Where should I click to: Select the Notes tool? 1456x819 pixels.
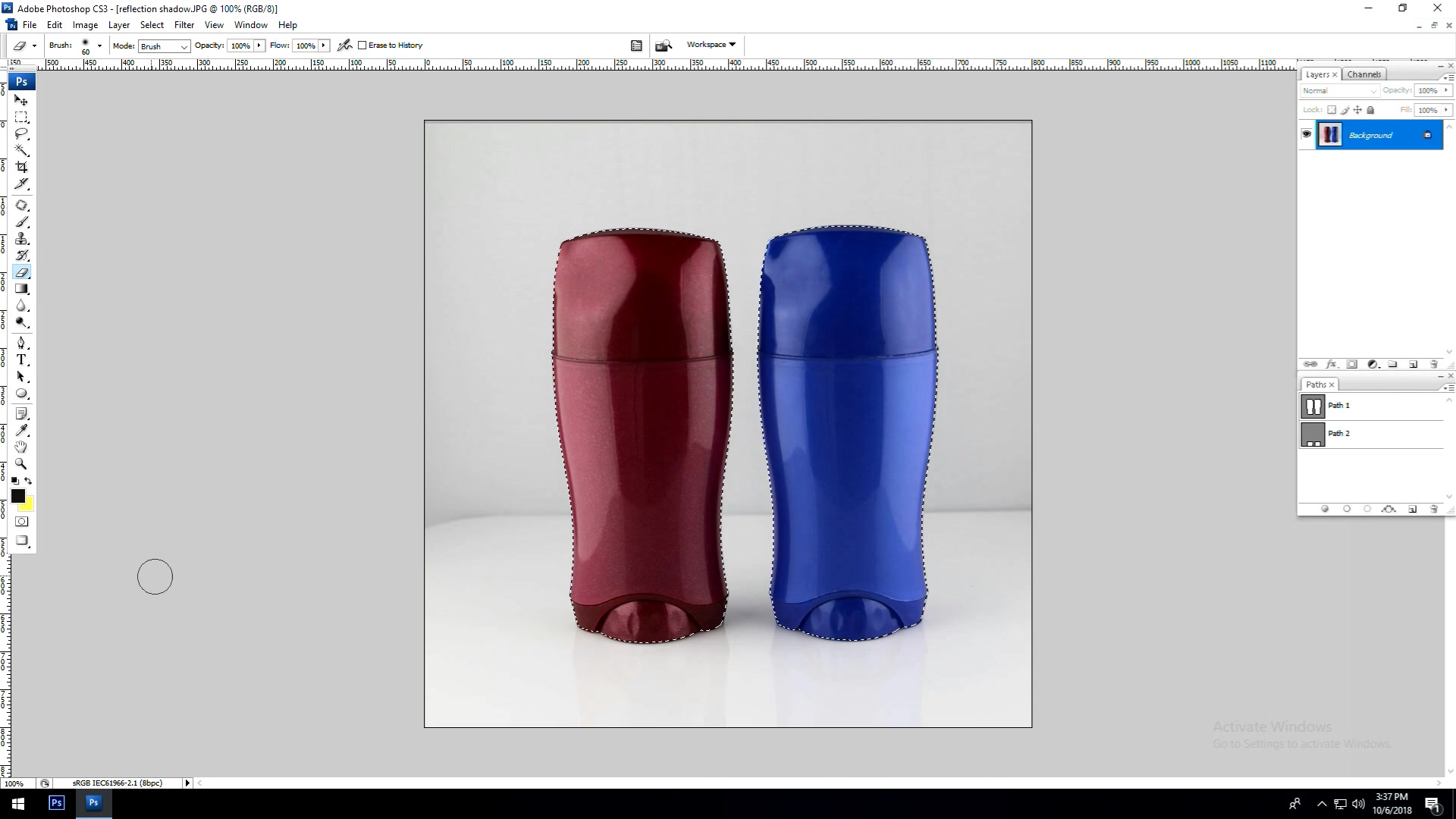[x=21, y=414]
